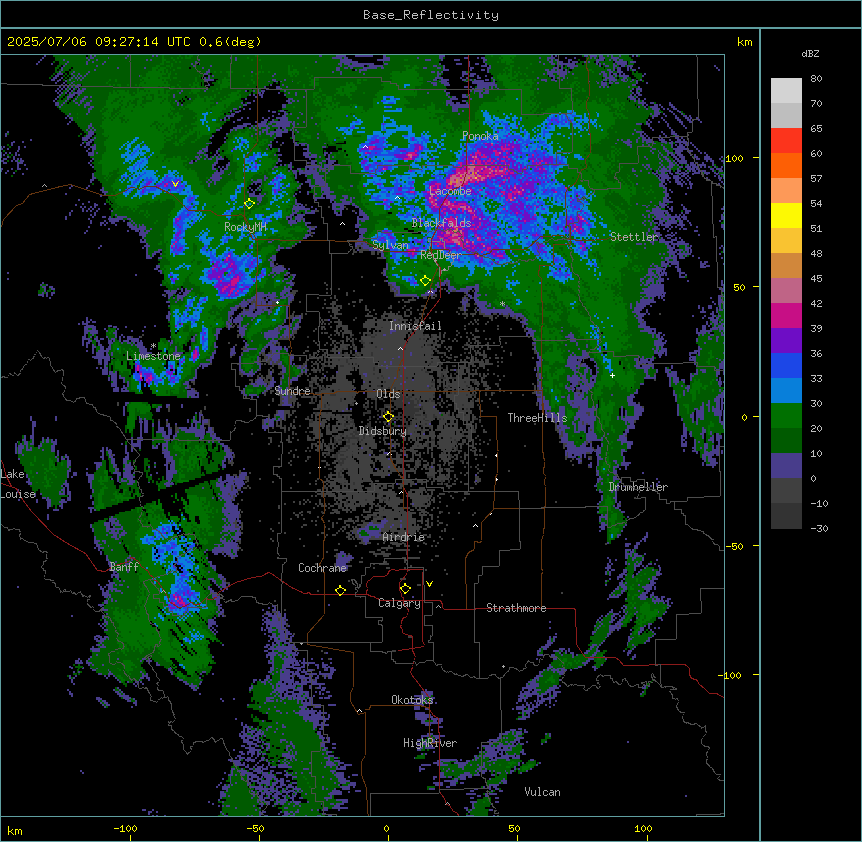
Task: Click the Strathmore city label
Action: coord(516,608)
